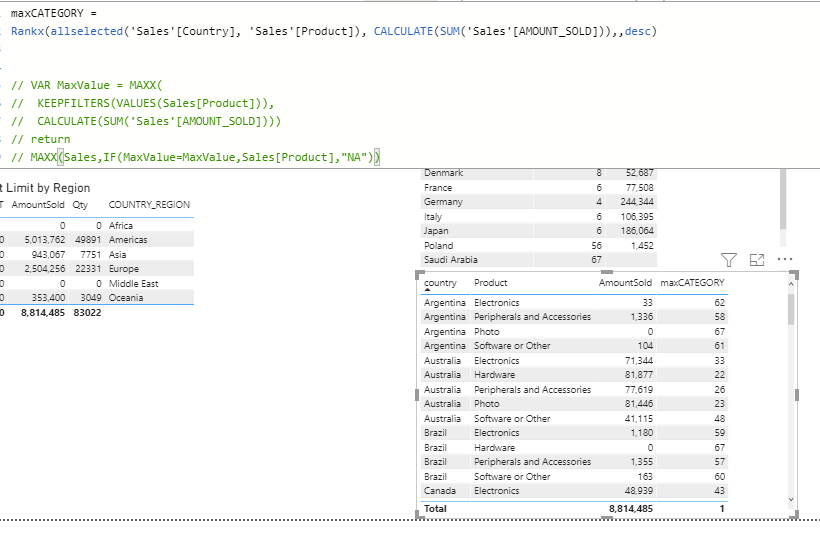The width and height of the screenshot is (820, 541).
Task: Select the Argentina Electronics row
Action: pyautogui.click(x=574, y=302)
